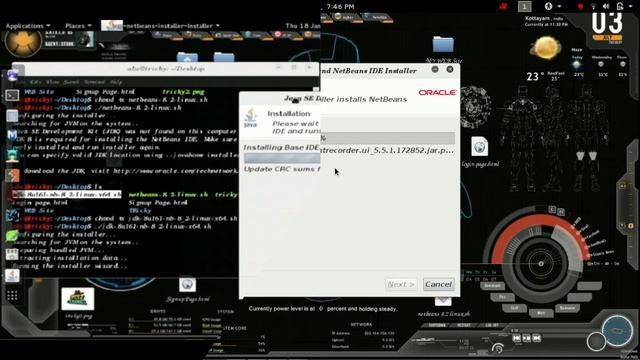Minimize the NetBeans IDE Installer window
Image resolution: width=640 pixels, height=360 pixels.
pyautogui.click(x=435, y=69)
